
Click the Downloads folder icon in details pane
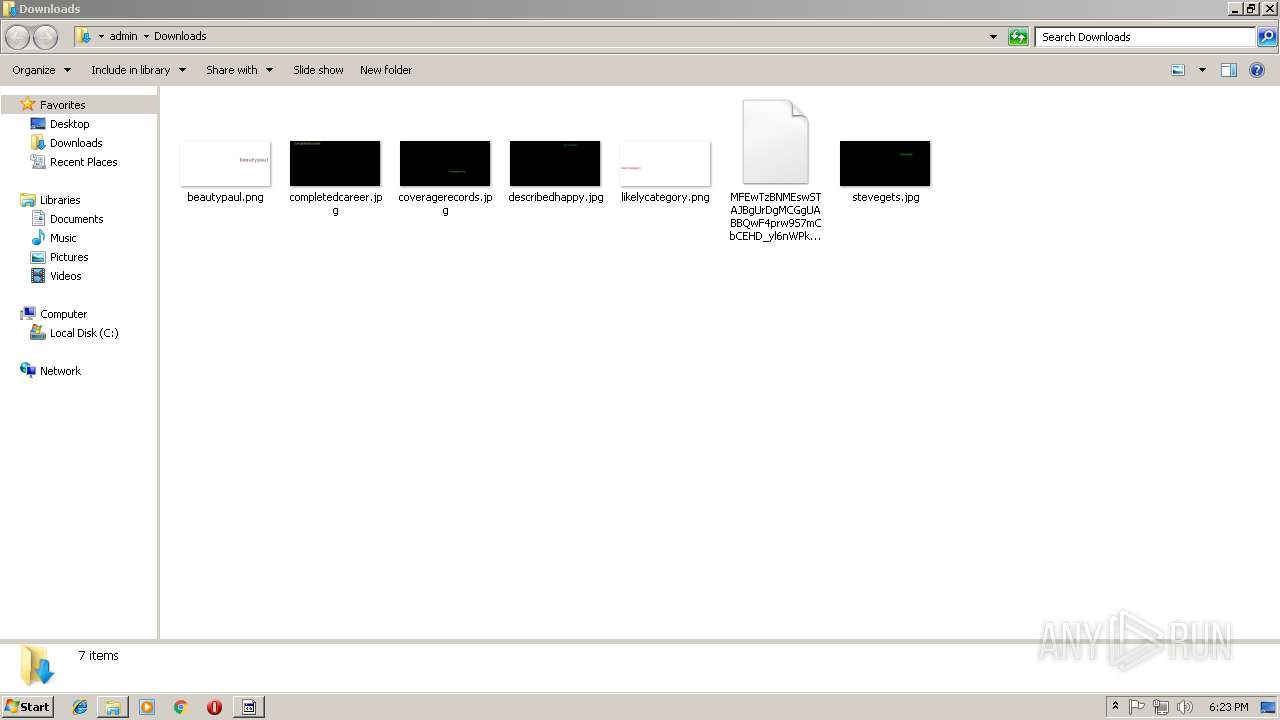(x=37, y=665)
